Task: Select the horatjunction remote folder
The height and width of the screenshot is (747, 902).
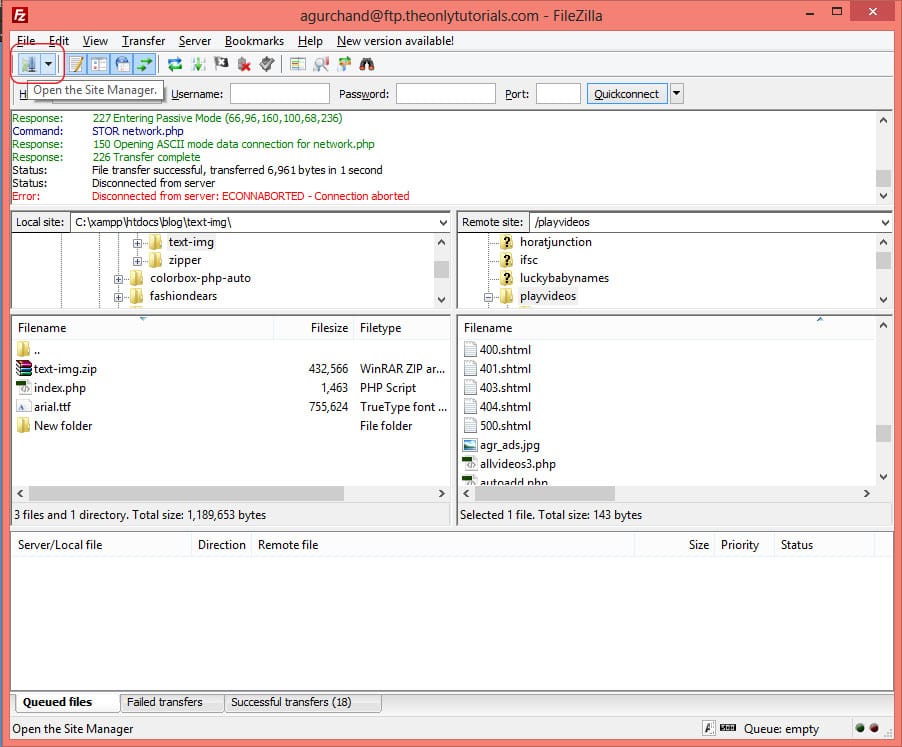Action: pyautogui.click(x=556, y=242)
